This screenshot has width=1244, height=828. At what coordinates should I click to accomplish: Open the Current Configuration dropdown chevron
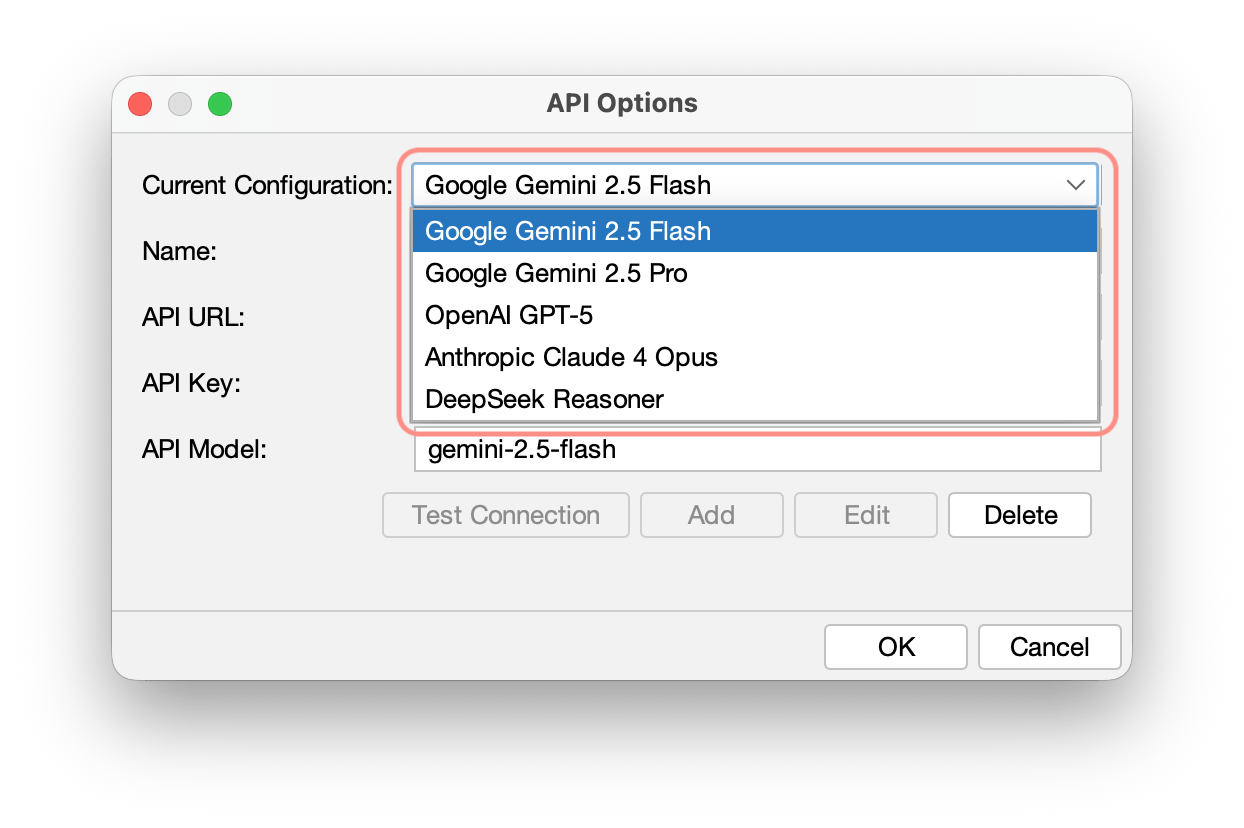pos(1076,185)
